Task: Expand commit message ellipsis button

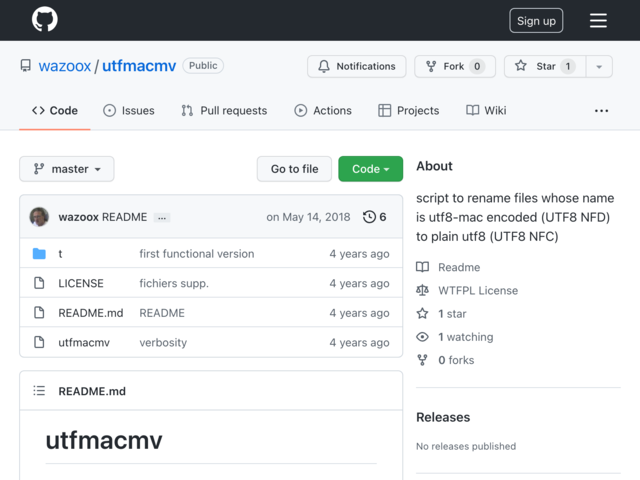Action: (162, 218)
